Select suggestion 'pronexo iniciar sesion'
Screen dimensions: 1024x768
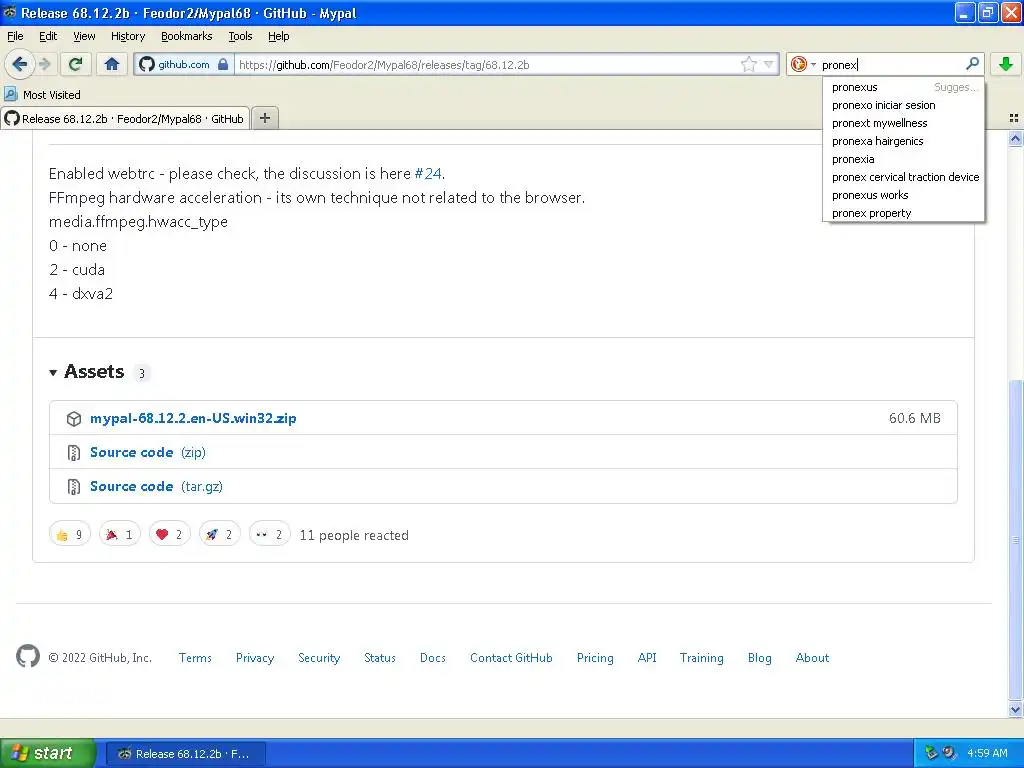tap(904, 105)
